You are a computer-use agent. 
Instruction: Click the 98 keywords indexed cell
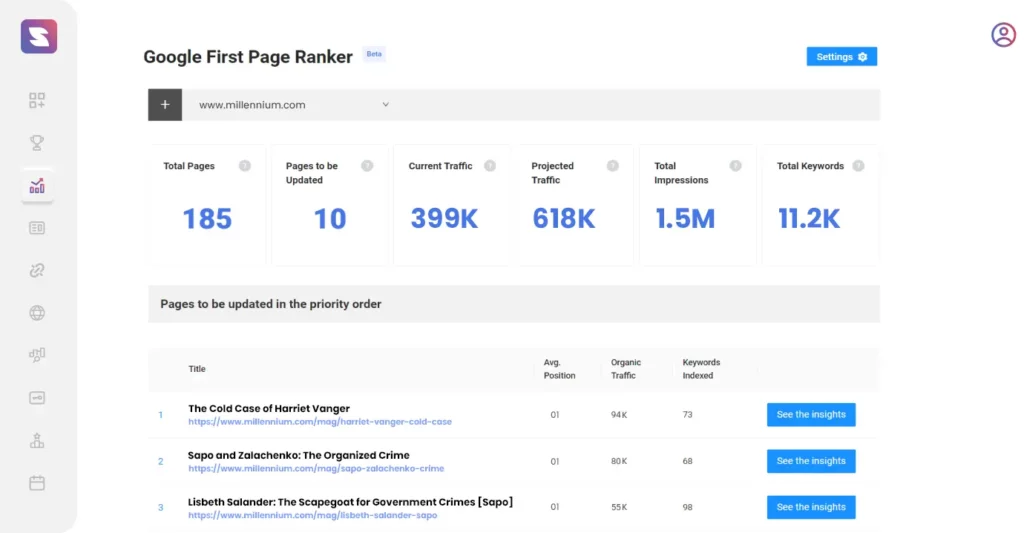pos(688,508)
